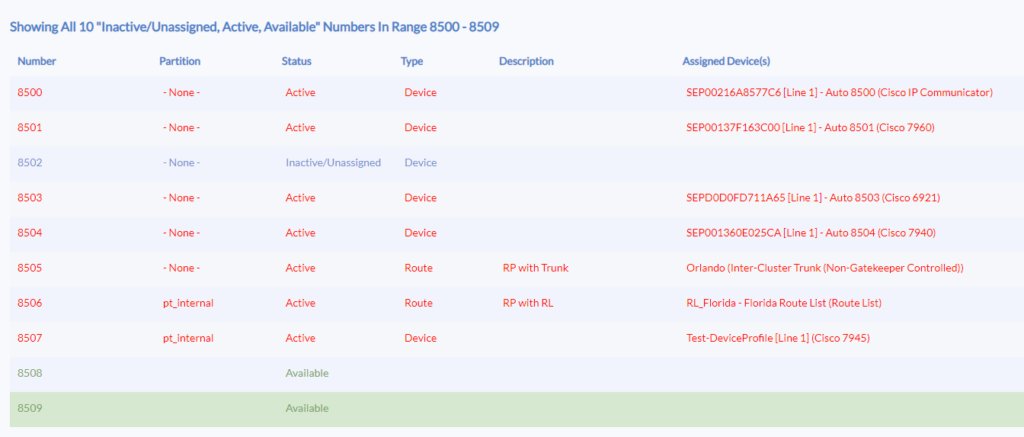
Task: Click - None - partition for 8505
Action: (x=182, y=268)
